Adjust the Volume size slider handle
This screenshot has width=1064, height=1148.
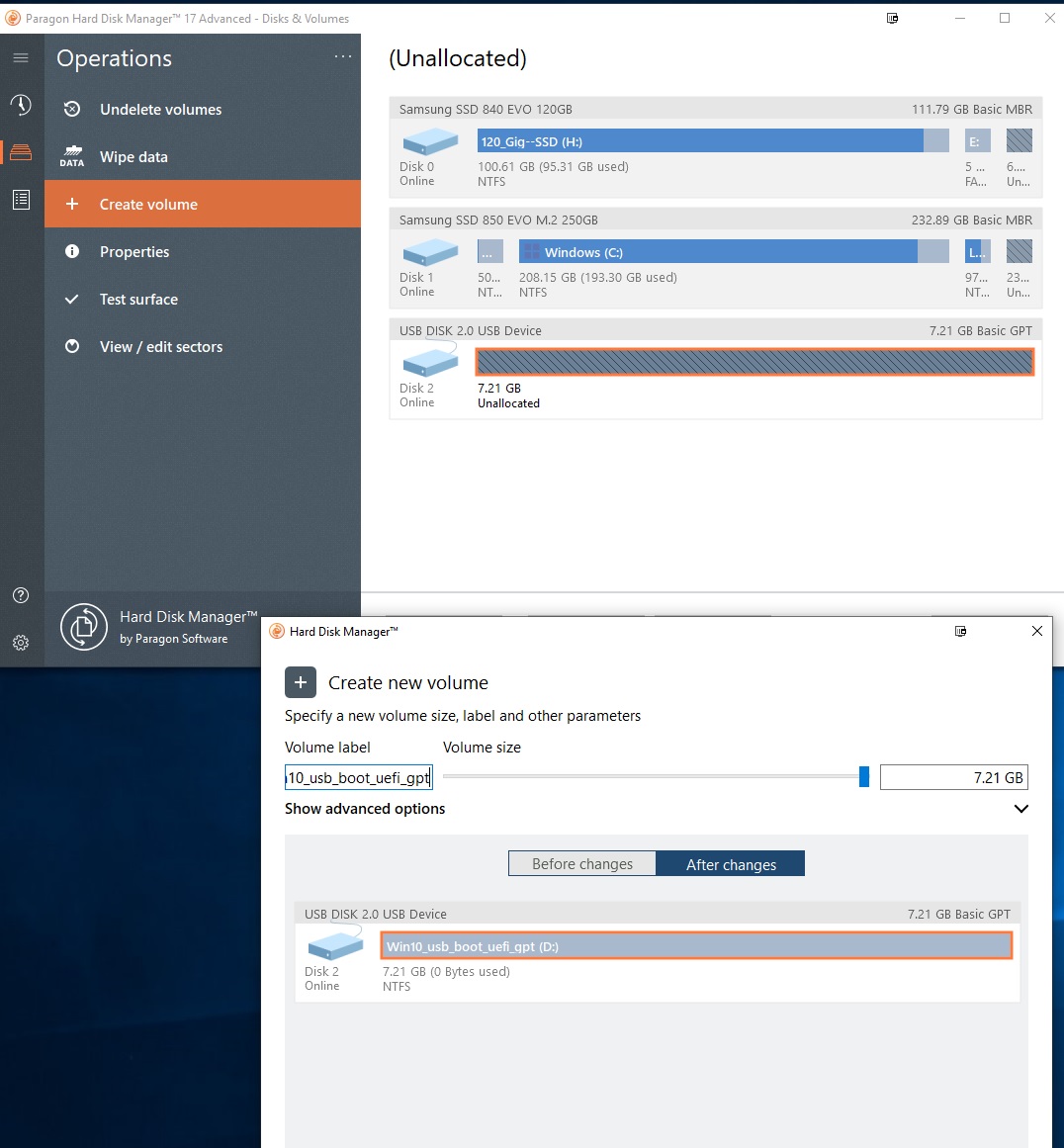(864, 777)
